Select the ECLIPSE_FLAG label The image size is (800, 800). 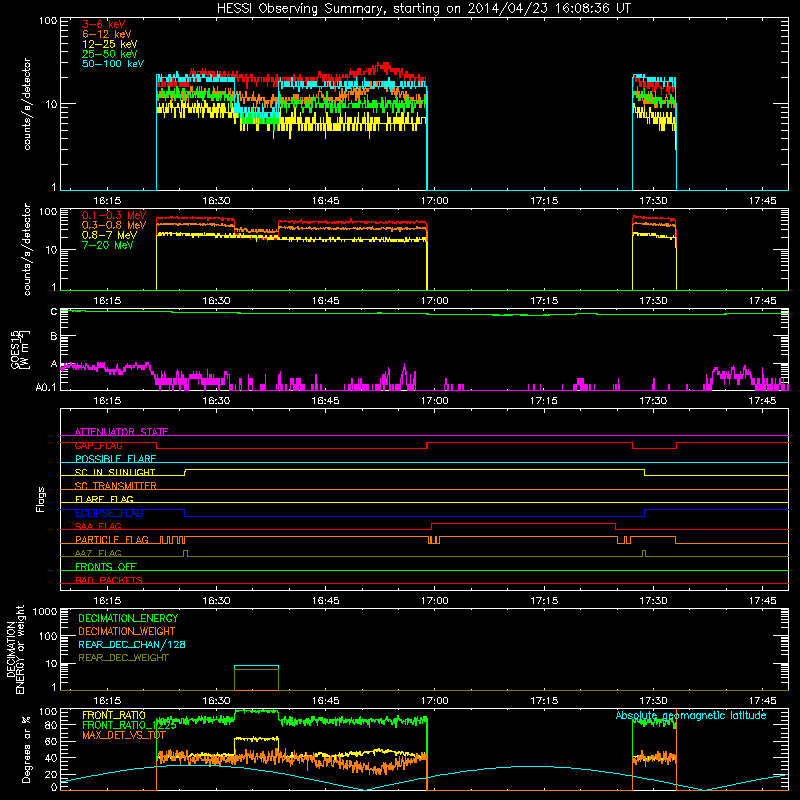pyautogui.click(x=109, y=513)
